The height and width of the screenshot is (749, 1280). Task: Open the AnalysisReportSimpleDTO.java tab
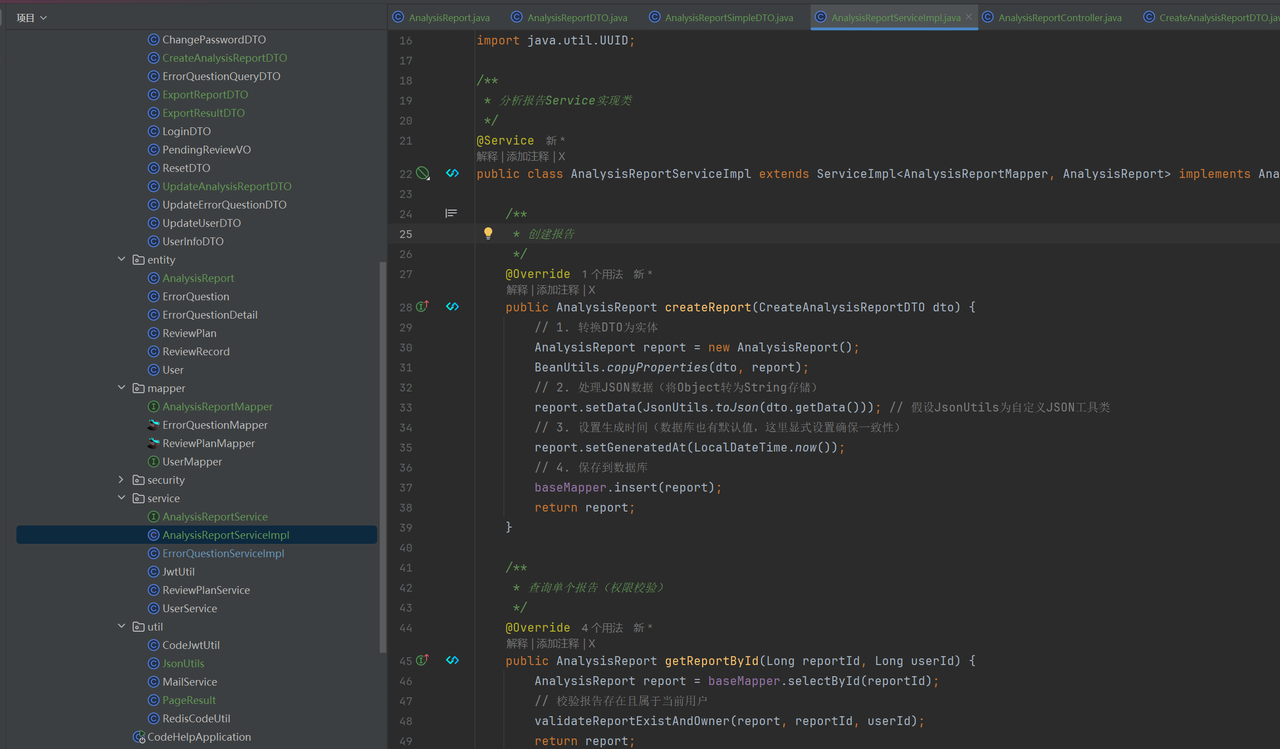721,17
